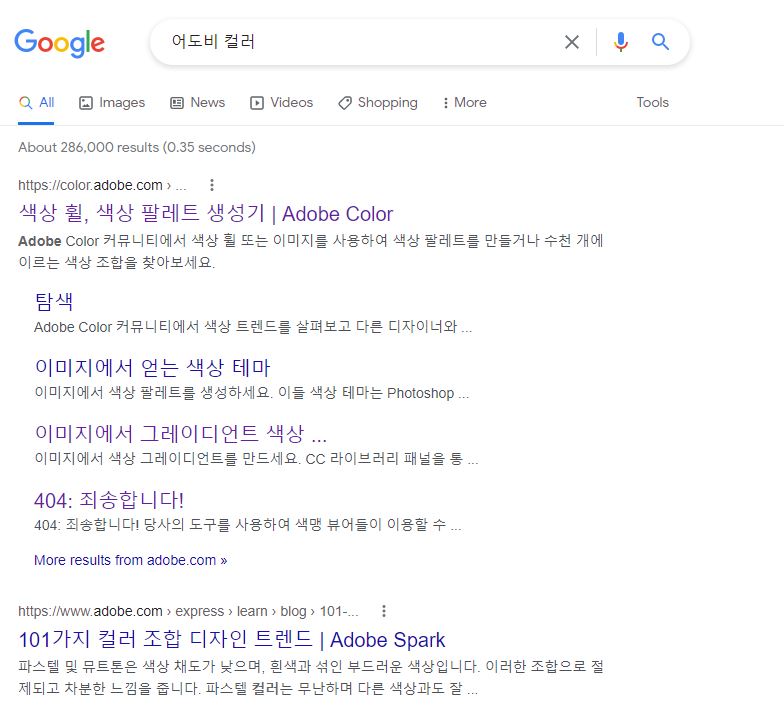Click the Videos tab play icon
The width and height of the screenshot is (784, 715).
[256, 103]
